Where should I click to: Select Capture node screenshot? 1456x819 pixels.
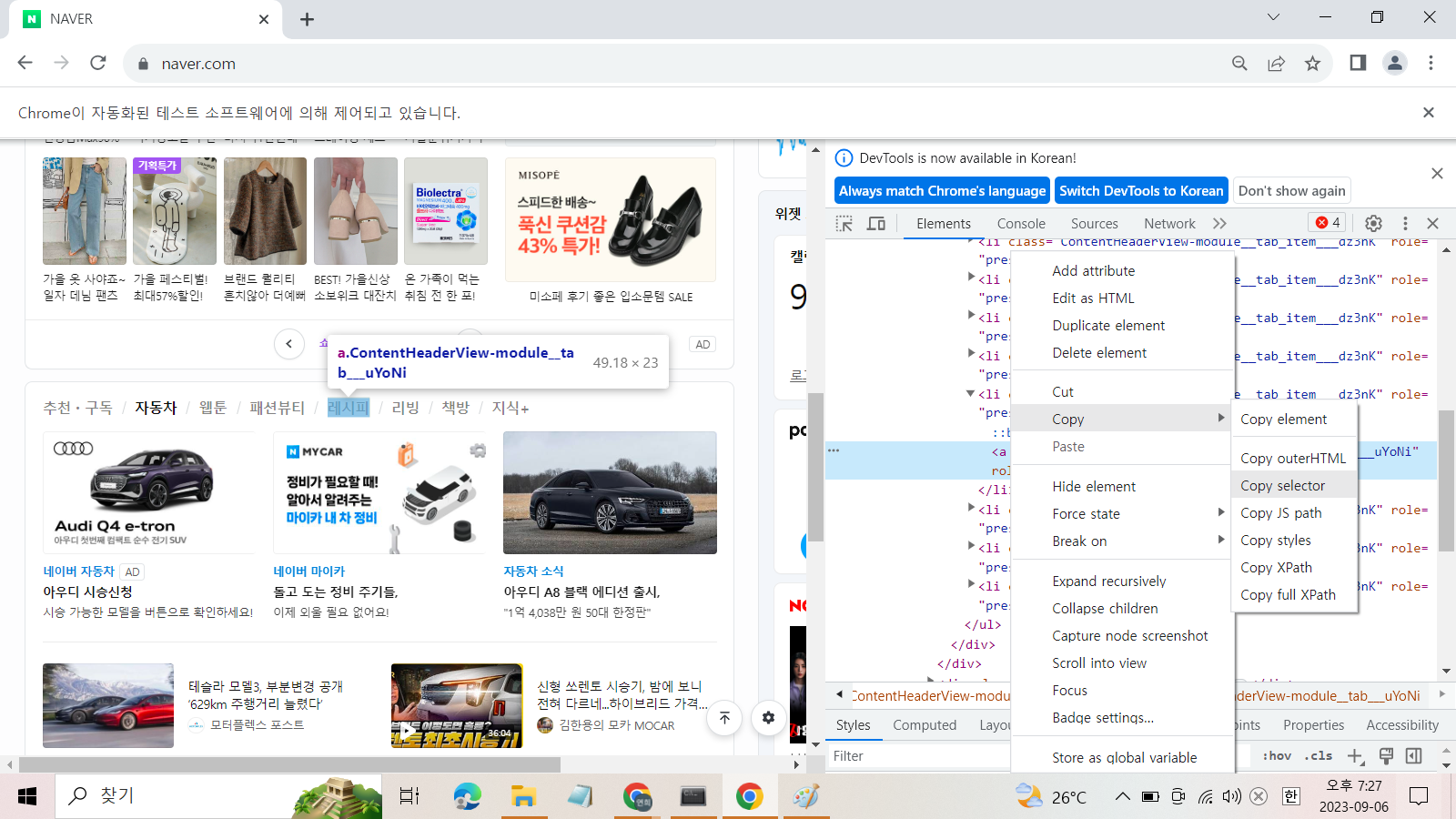(1122, 635)
